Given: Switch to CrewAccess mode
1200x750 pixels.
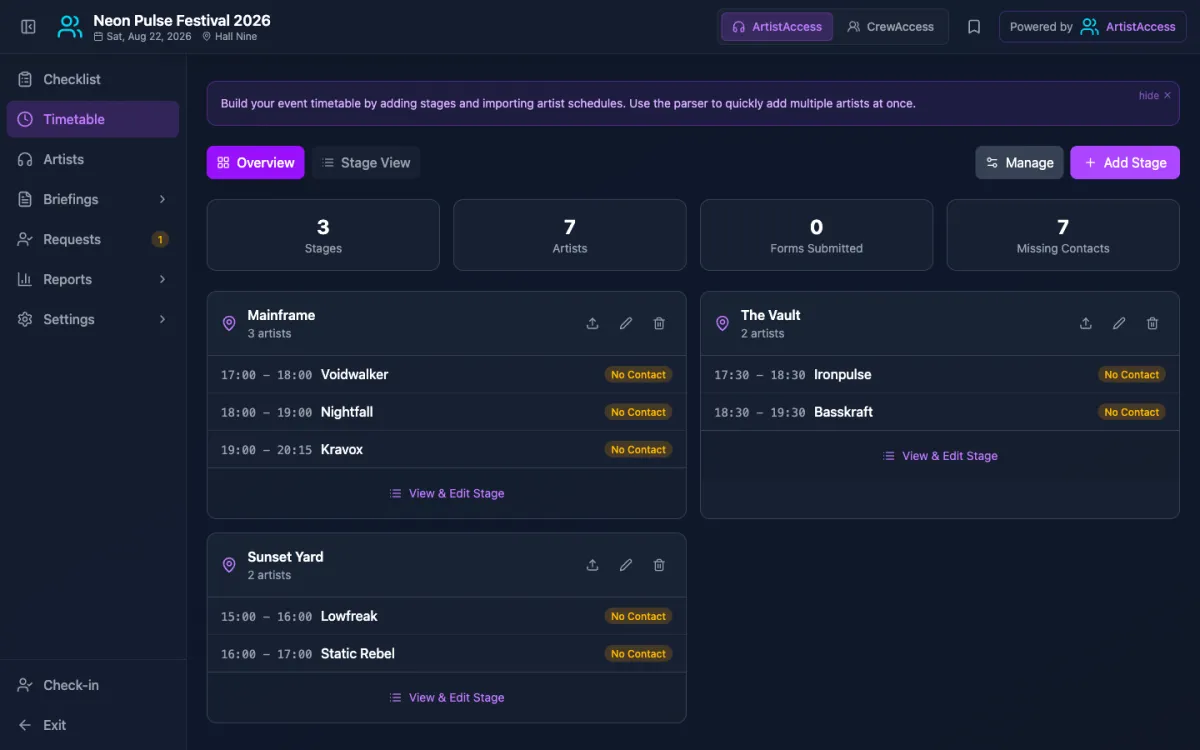Looking at the screenshot, I should point(890,27).
